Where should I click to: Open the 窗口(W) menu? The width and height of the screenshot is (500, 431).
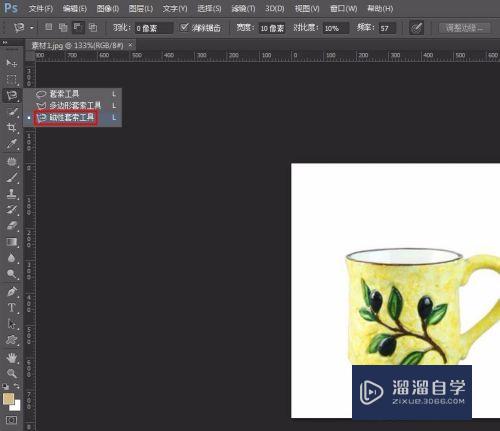coord(343,8)
